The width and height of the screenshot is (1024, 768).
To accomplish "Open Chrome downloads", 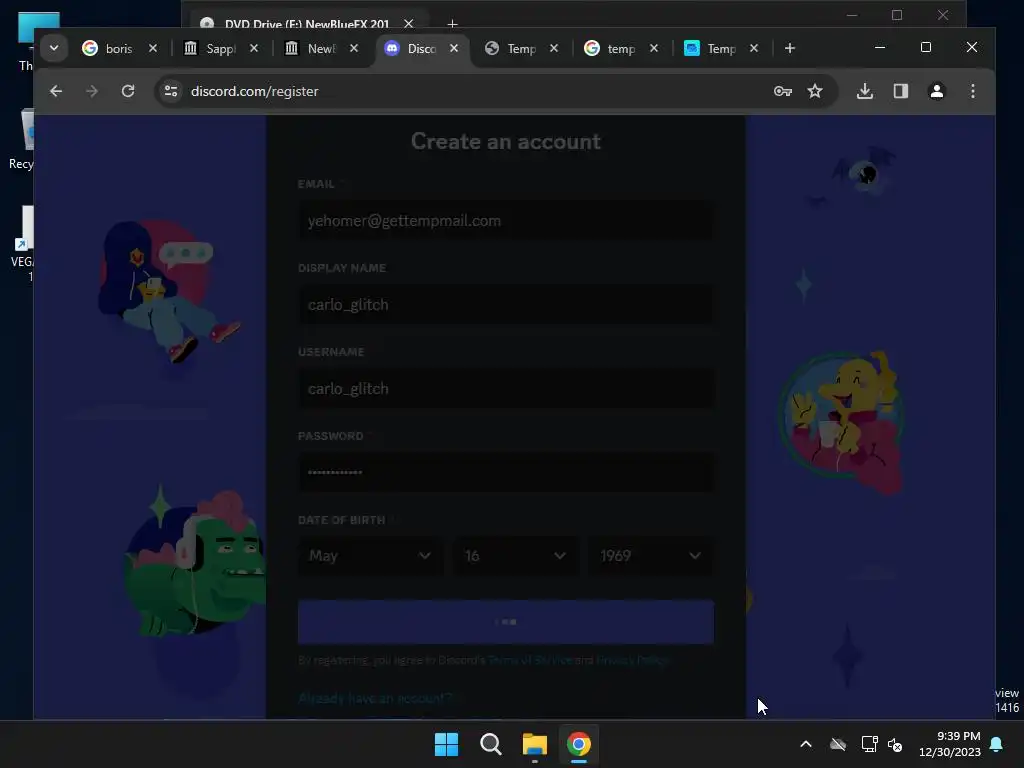I will coord(865,91).
